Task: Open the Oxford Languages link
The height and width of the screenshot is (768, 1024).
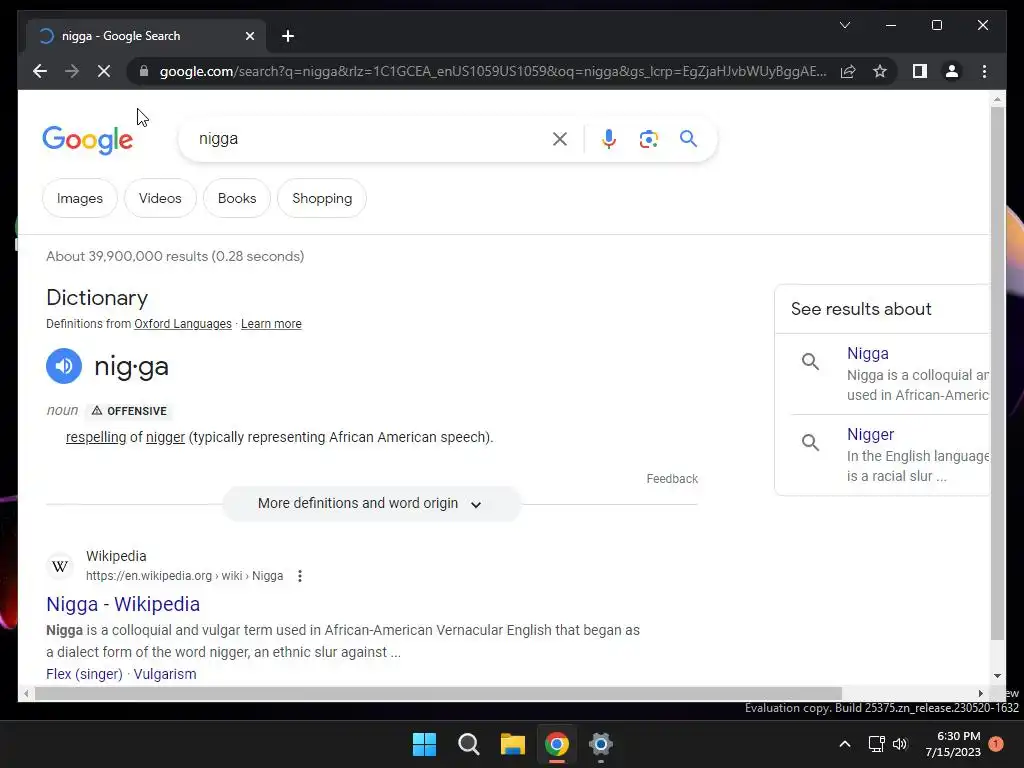Action: [x=183, y=324]
